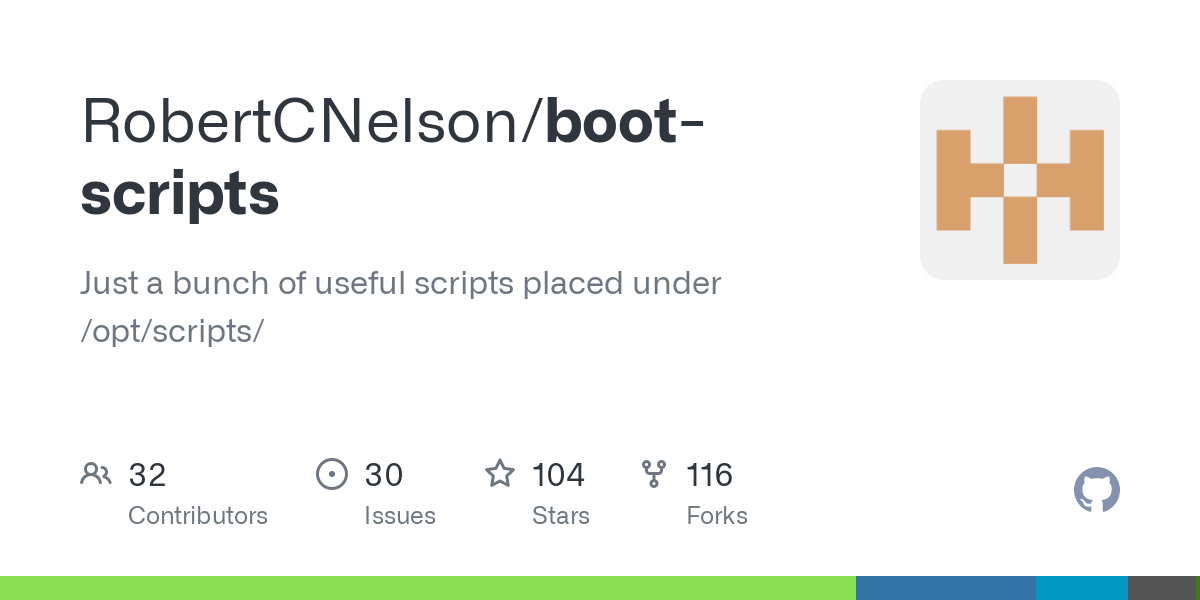Open the Forks label

pyautogui.click(x=717, y=516)
